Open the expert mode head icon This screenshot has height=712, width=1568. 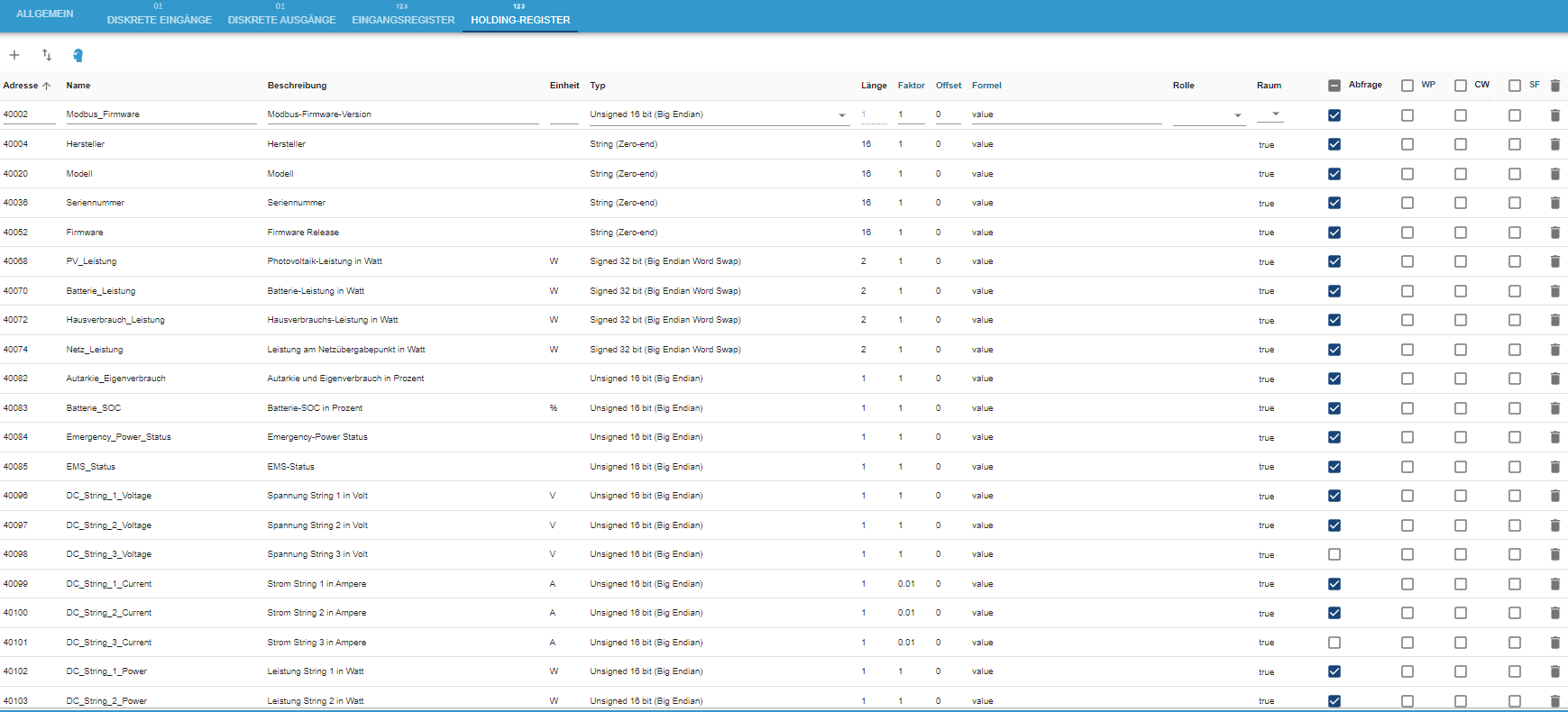pos(78,55)
